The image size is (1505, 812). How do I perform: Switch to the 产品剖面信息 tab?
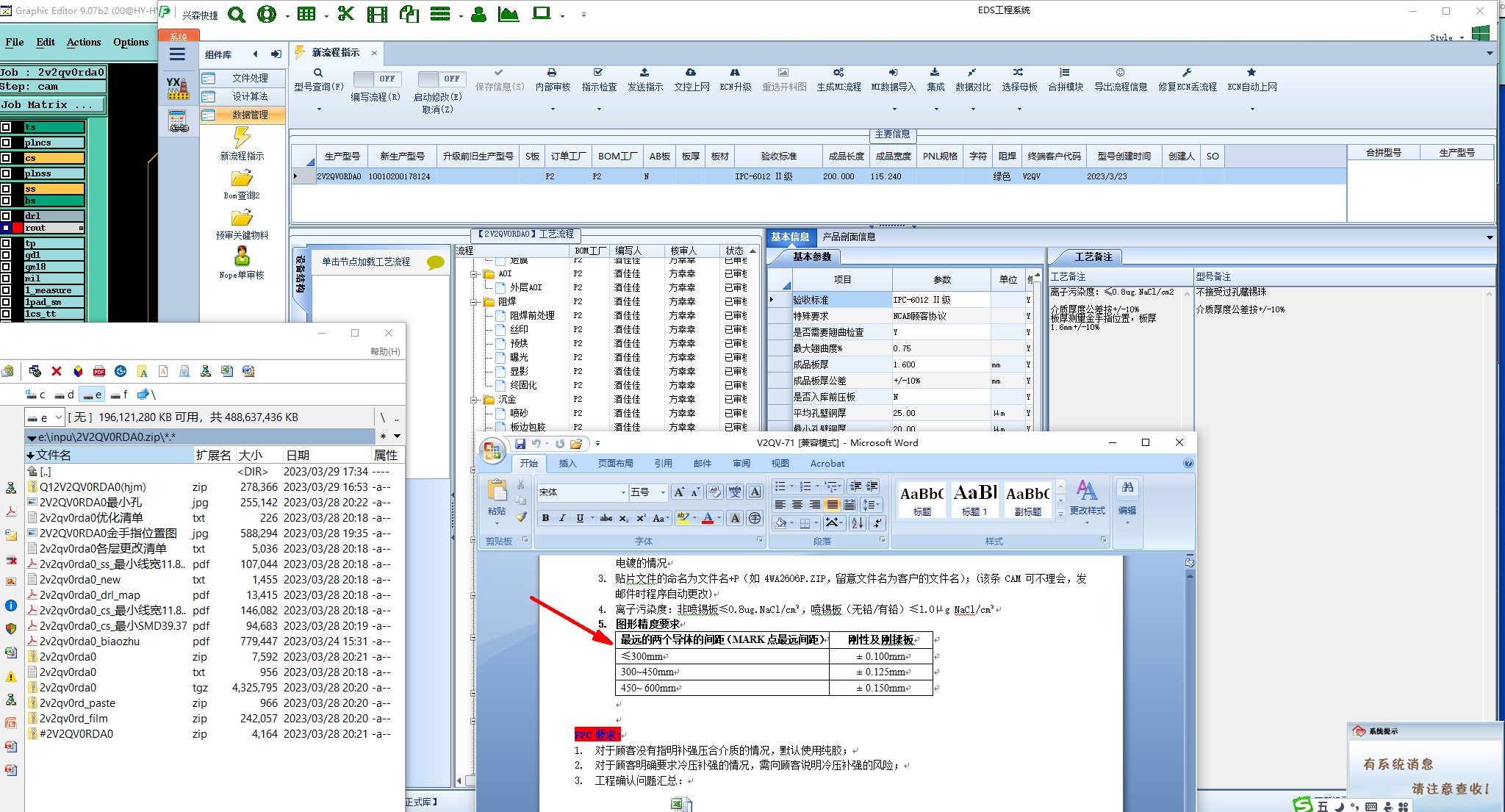click(849, 237)
